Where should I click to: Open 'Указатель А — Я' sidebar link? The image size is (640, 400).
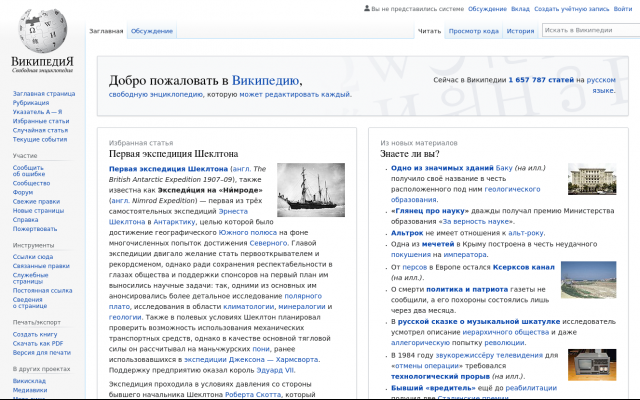[37, 112]
